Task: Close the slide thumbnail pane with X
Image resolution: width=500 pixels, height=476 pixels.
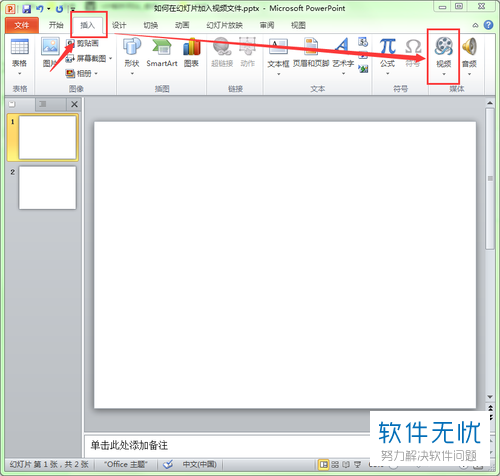Action: coord(74,104)
